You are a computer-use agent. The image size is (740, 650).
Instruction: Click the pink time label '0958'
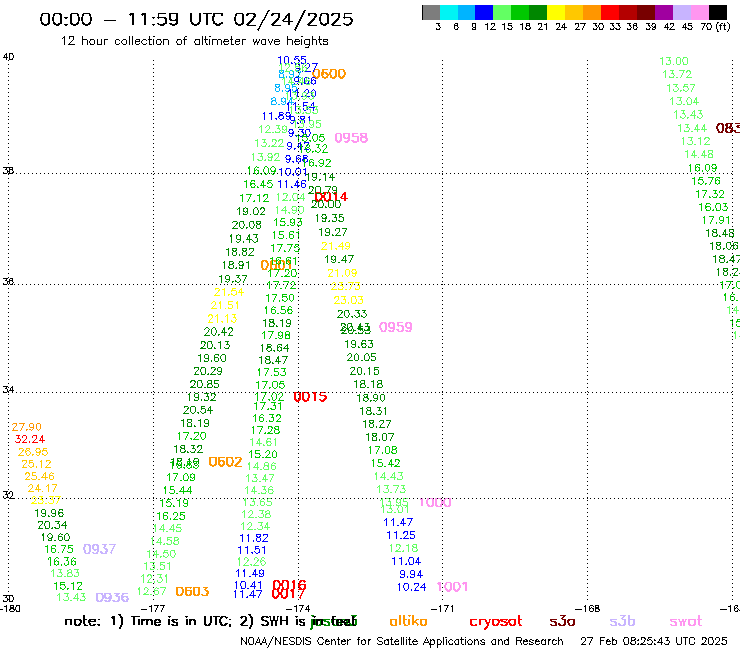click(x=351, y=138)
